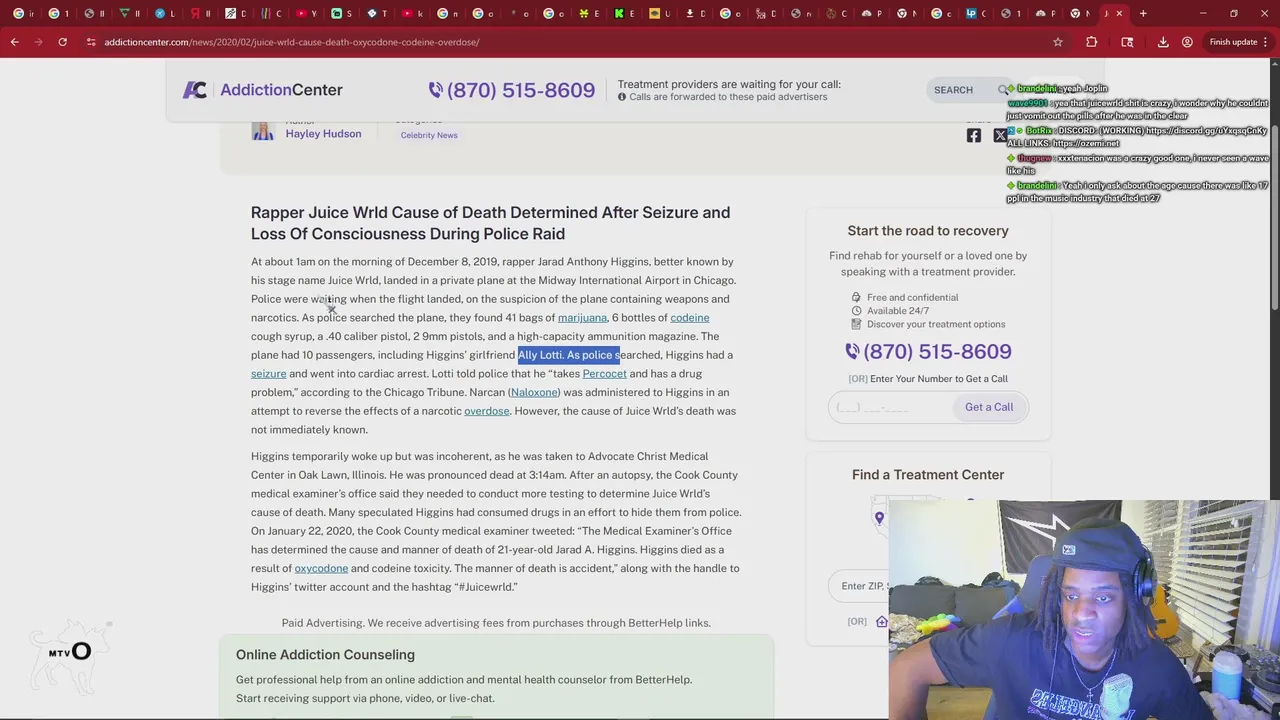The width and height of the screenshot is (1280, 720).
Task: Click the sidebar (870) 515-8609 number
Action: tap(937, 351)
